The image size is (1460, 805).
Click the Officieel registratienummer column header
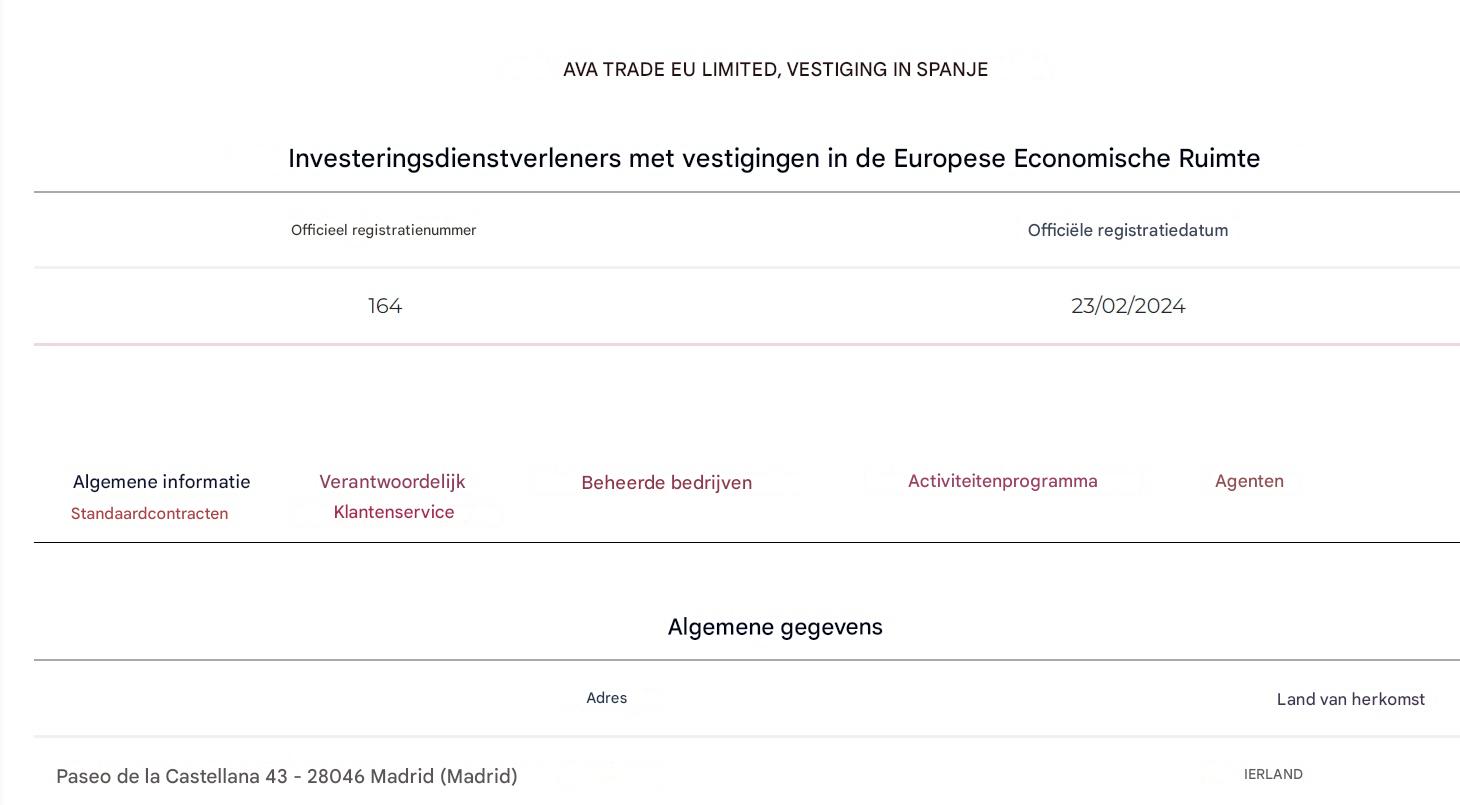click(383, 230)
